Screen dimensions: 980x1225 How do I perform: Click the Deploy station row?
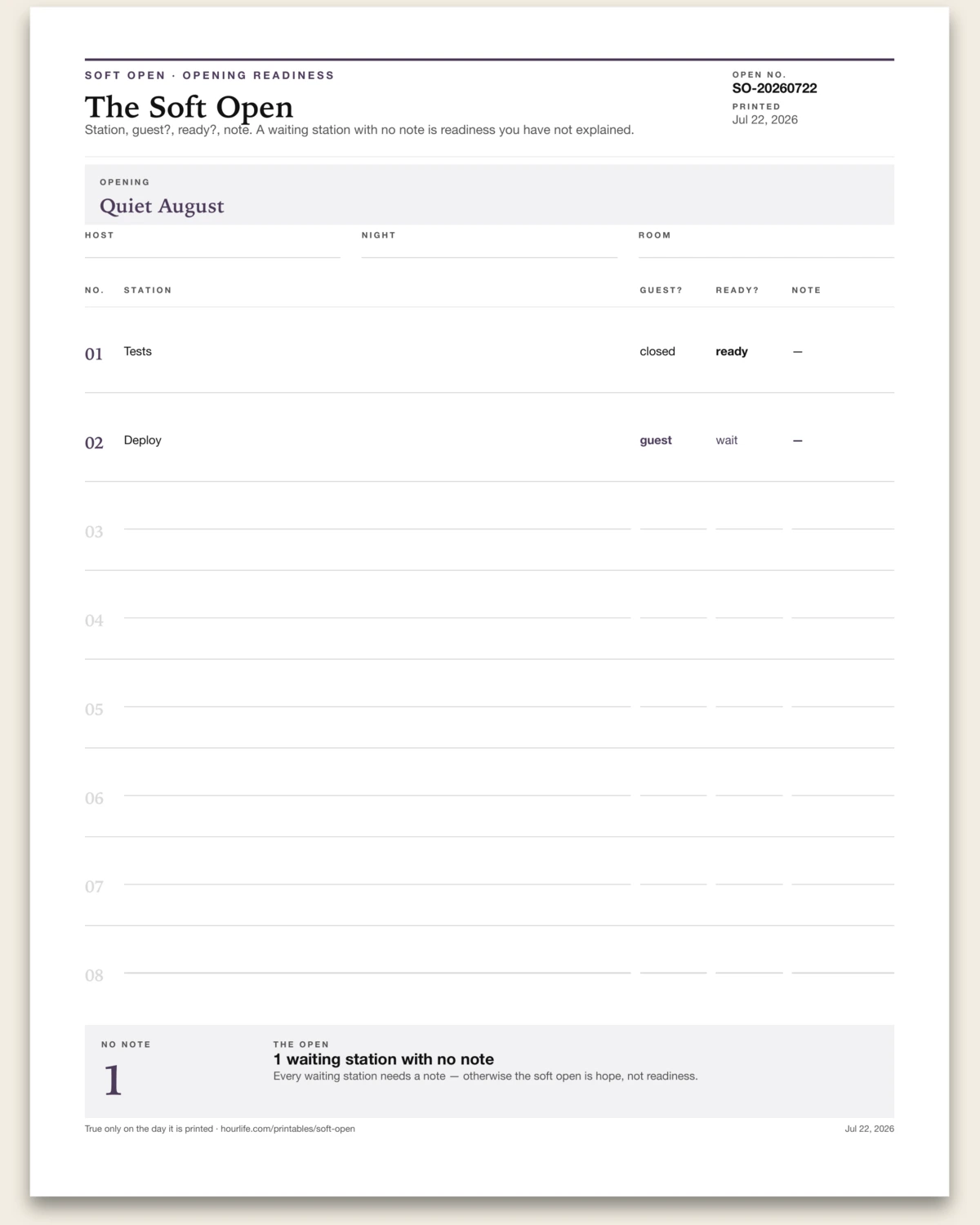click(489, 439)
